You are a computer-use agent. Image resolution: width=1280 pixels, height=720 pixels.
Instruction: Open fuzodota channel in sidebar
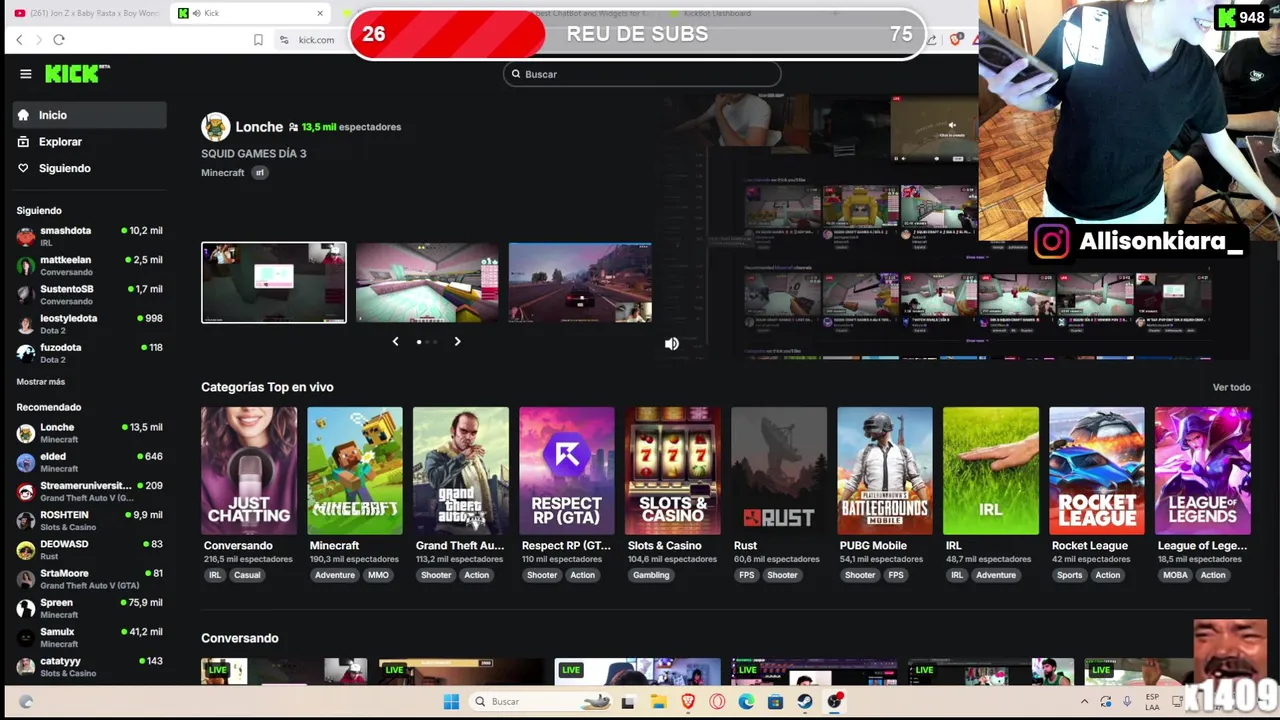[x=90, y=352]
